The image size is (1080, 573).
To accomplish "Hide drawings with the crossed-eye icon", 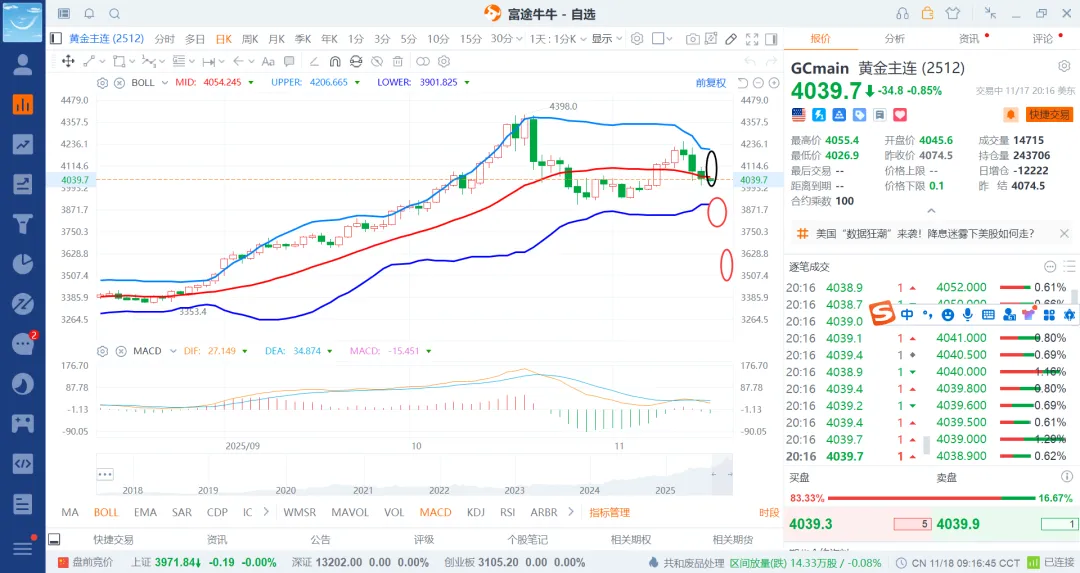I will coord(377,61).
